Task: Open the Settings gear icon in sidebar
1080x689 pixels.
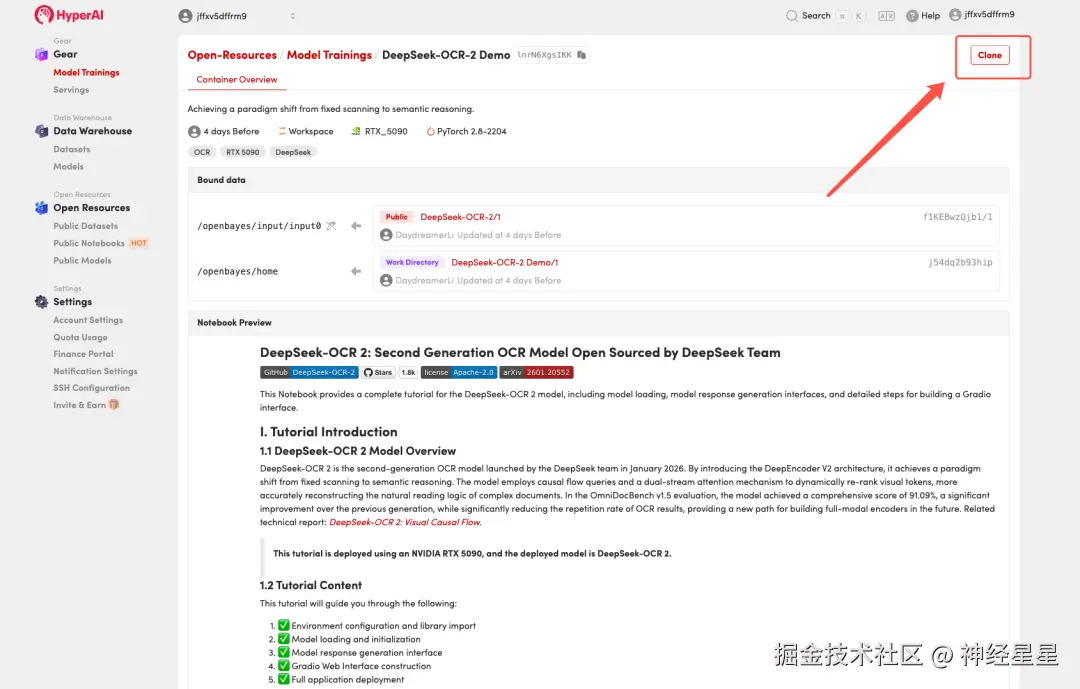Action: pos(41,302)
